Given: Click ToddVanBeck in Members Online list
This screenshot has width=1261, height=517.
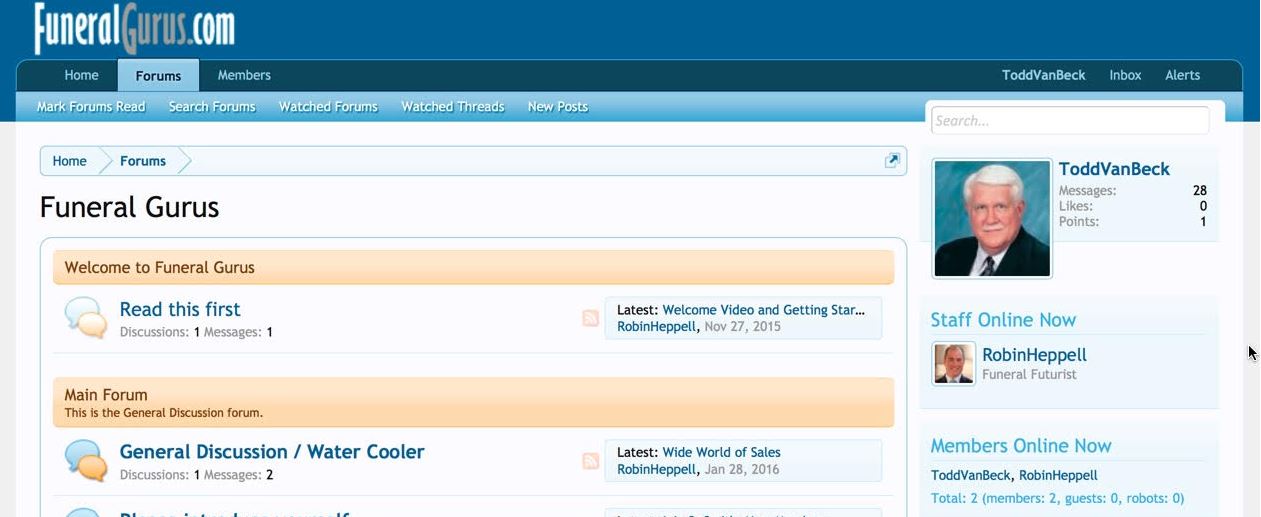Looking at the screenshot, I should [971, 475].
